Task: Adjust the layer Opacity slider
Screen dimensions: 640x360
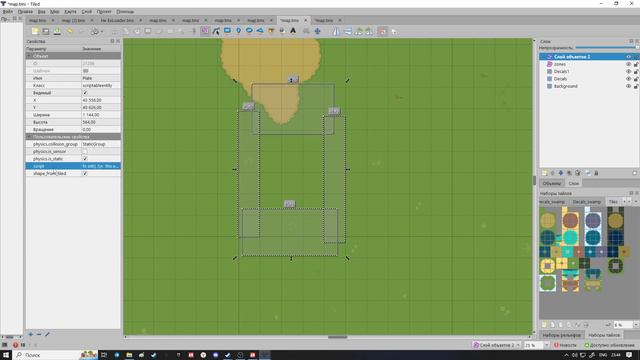Action: 607,48
